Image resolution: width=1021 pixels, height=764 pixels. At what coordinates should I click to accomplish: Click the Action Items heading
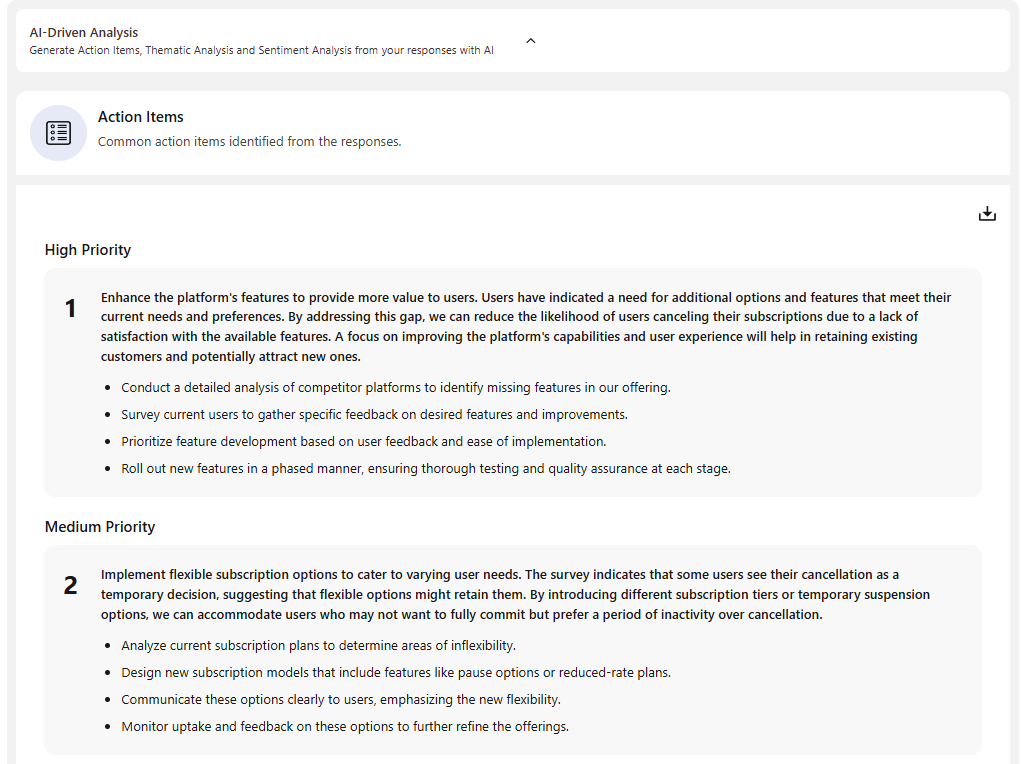(x=141, y=117)
